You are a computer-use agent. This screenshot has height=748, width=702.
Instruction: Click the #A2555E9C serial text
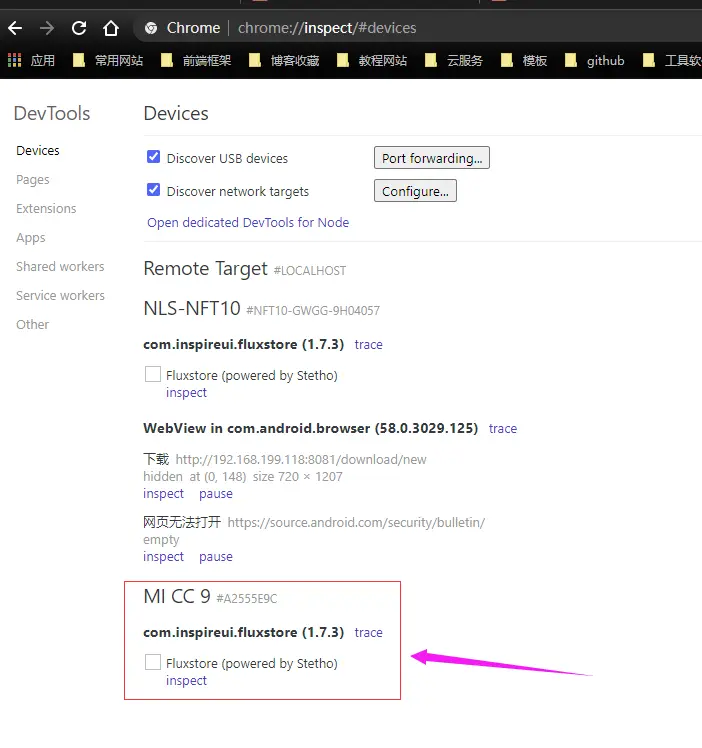click(x=247, y=599)
